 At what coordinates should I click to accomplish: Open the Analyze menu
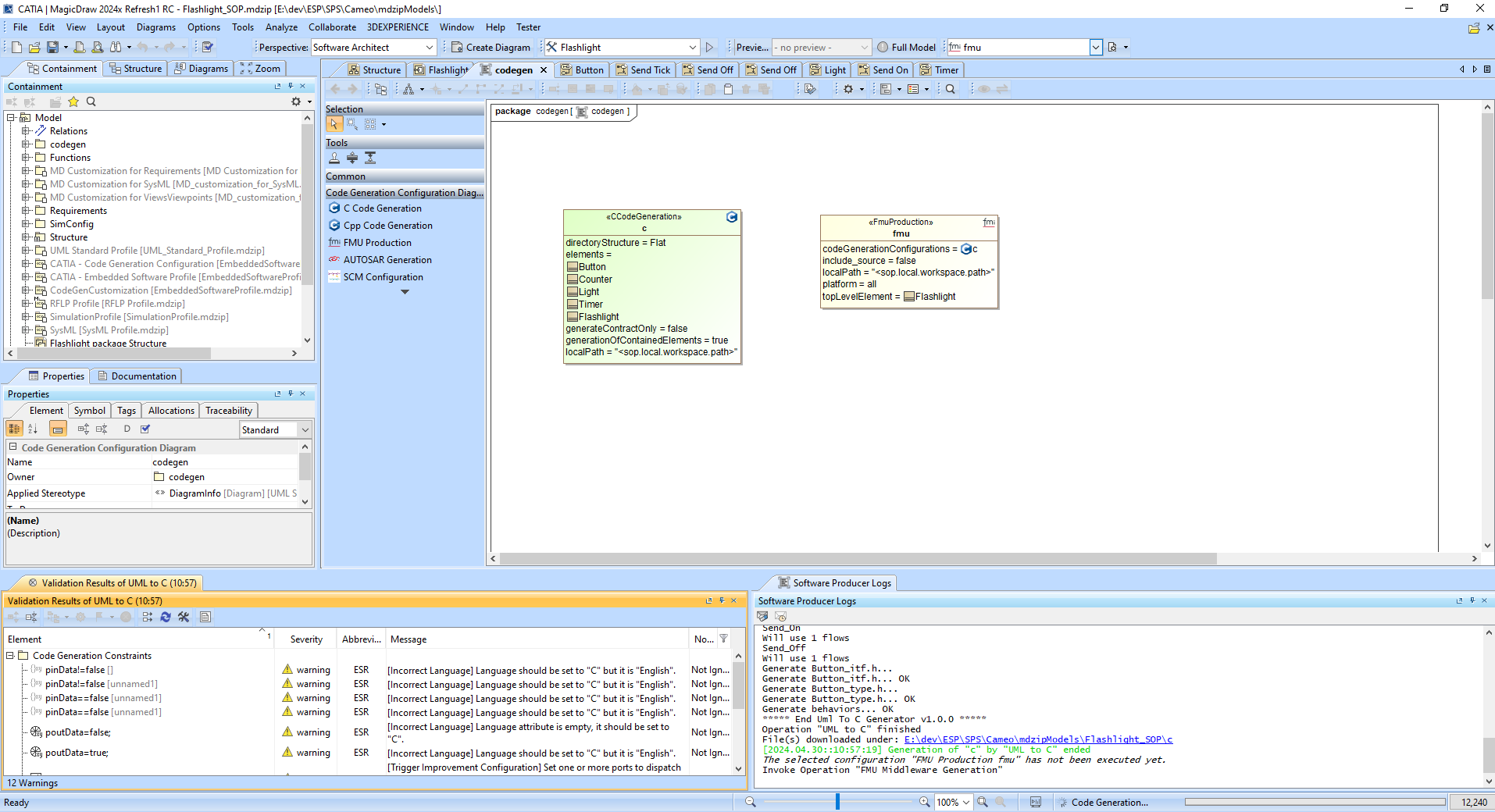coord(281,27)
